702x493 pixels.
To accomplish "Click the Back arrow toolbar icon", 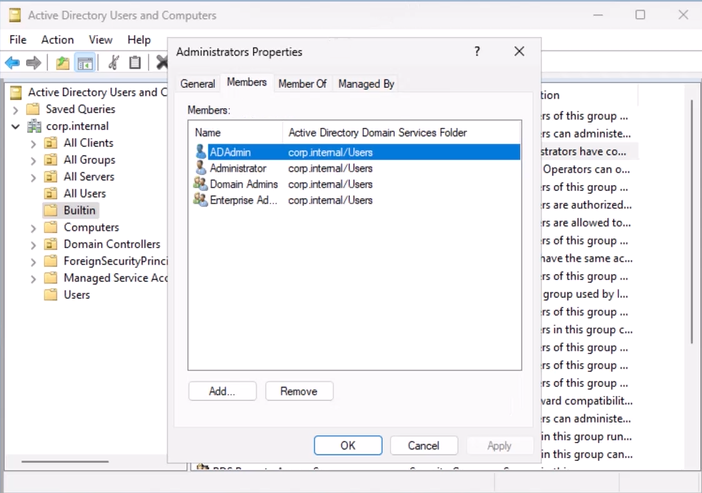I will (x=12, y=63).
